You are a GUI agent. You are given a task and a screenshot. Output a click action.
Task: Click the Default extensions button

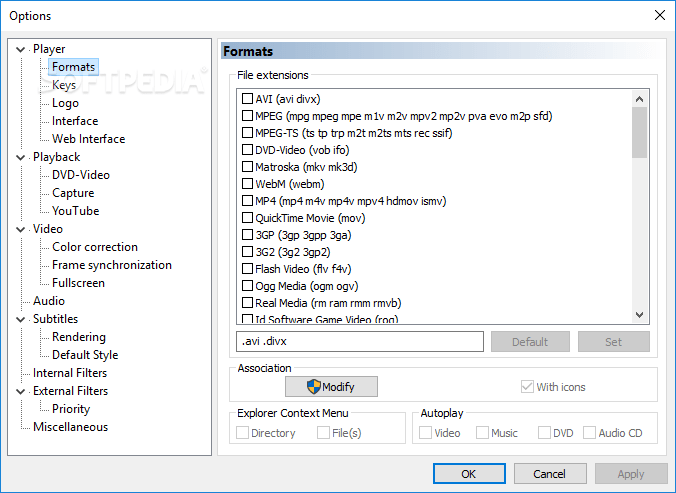[x=530, y=342]
